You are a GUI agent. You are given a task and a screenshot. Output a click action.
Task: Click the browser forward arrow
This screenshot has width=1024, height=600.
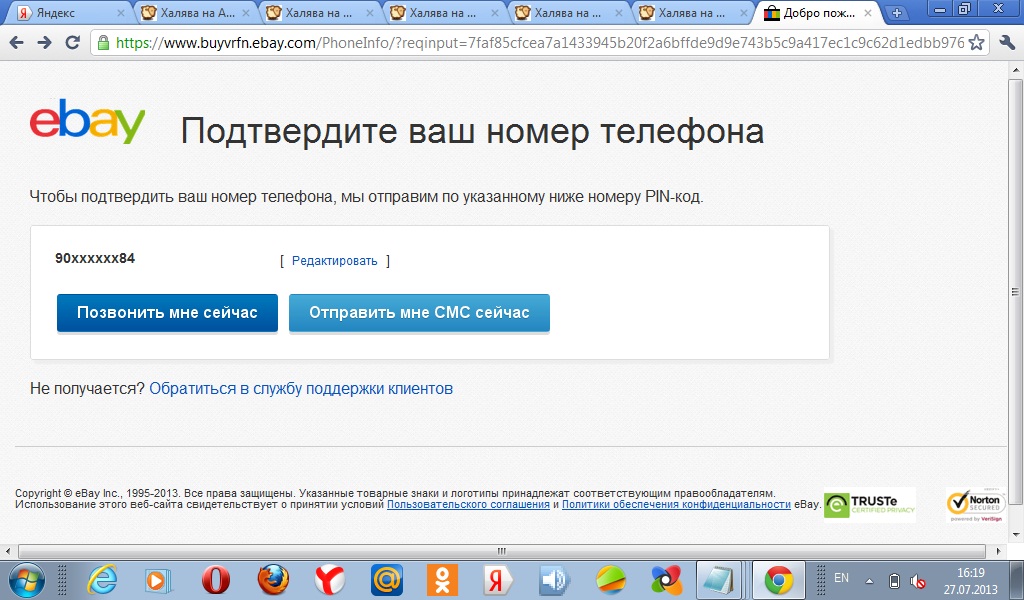point(44,43)
